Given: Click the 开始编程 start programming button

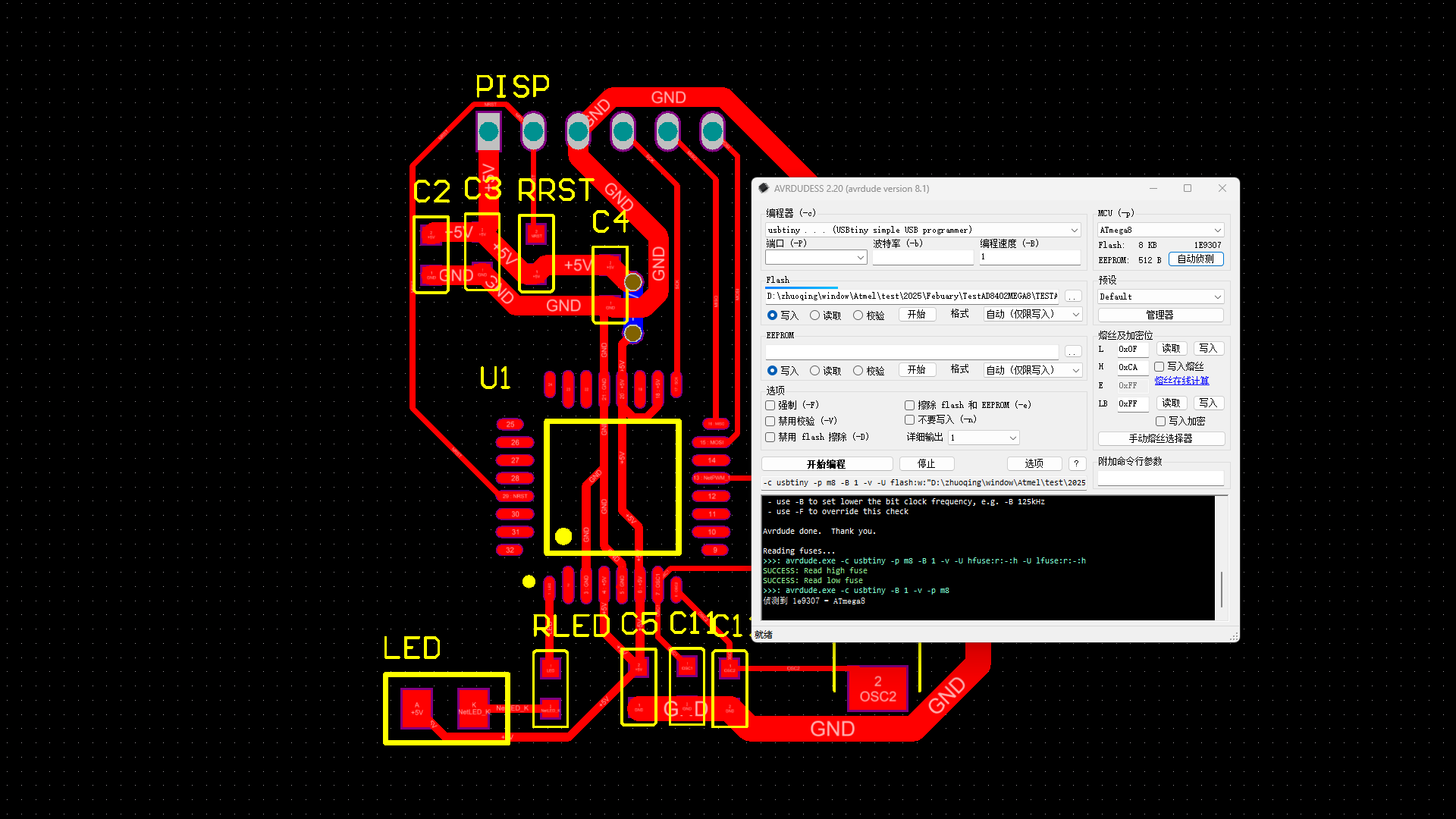Looking at the screenshot, I should pyautogui.click(x=827, y=463).
